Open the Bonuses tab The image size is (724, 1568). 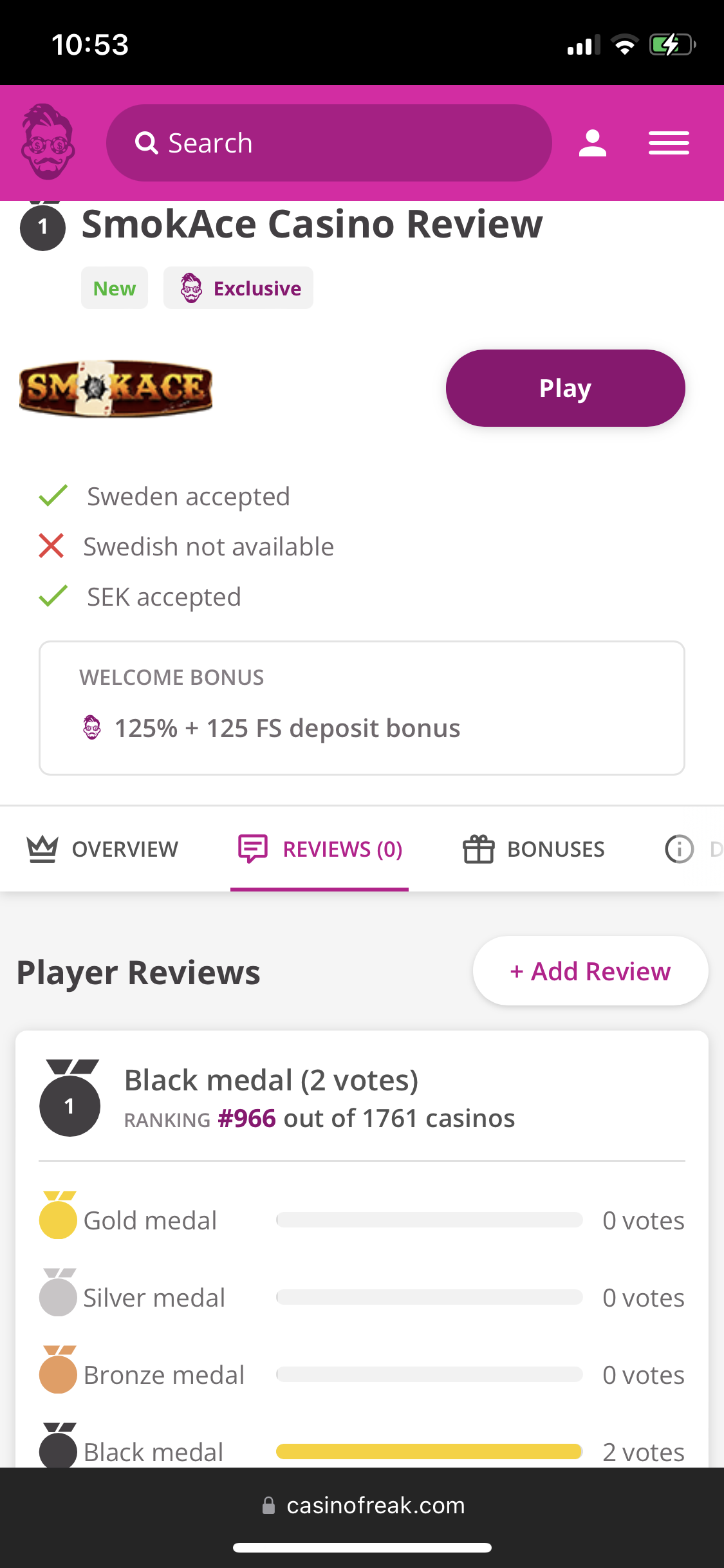555,850
